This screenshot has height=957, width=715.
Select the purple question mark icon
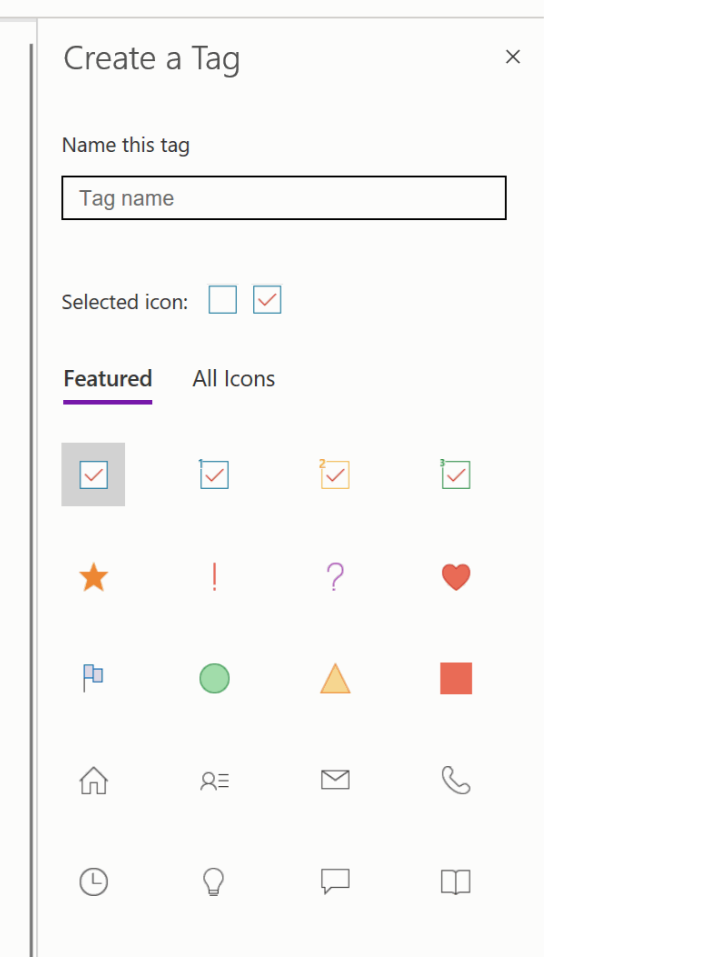coord(334,576)
